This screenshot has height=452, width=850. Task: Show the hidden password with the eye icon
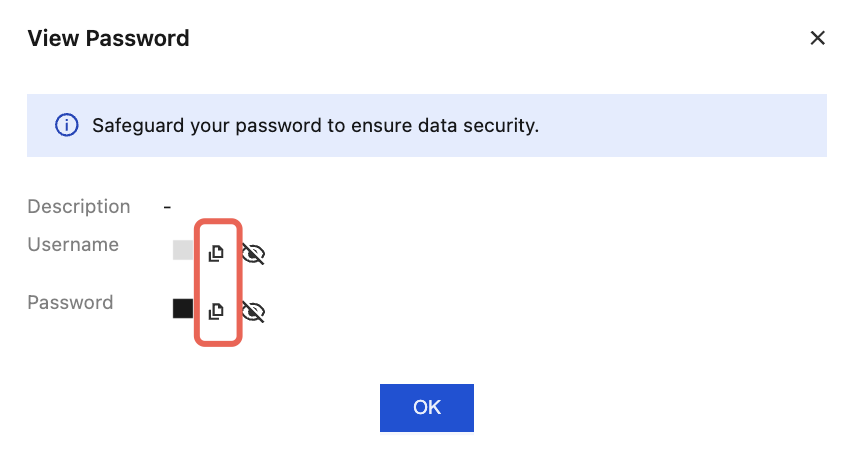254,312
